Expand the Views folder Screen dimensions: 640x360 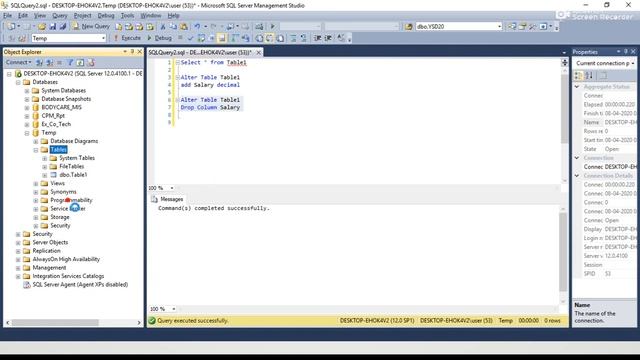click(36, 184)
